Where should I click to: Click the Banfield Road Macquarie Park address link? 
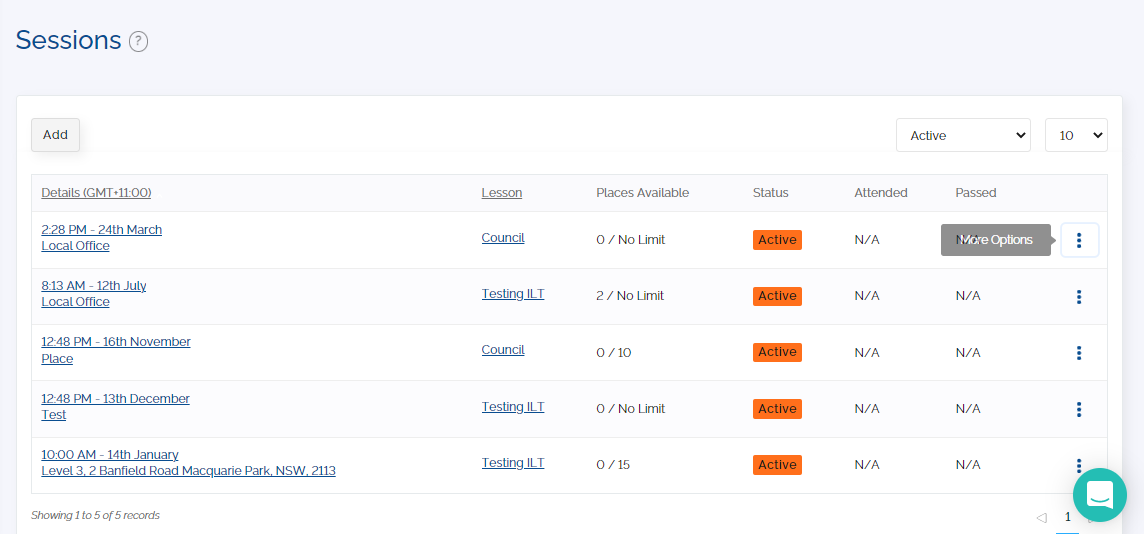(x=188, y=471)
